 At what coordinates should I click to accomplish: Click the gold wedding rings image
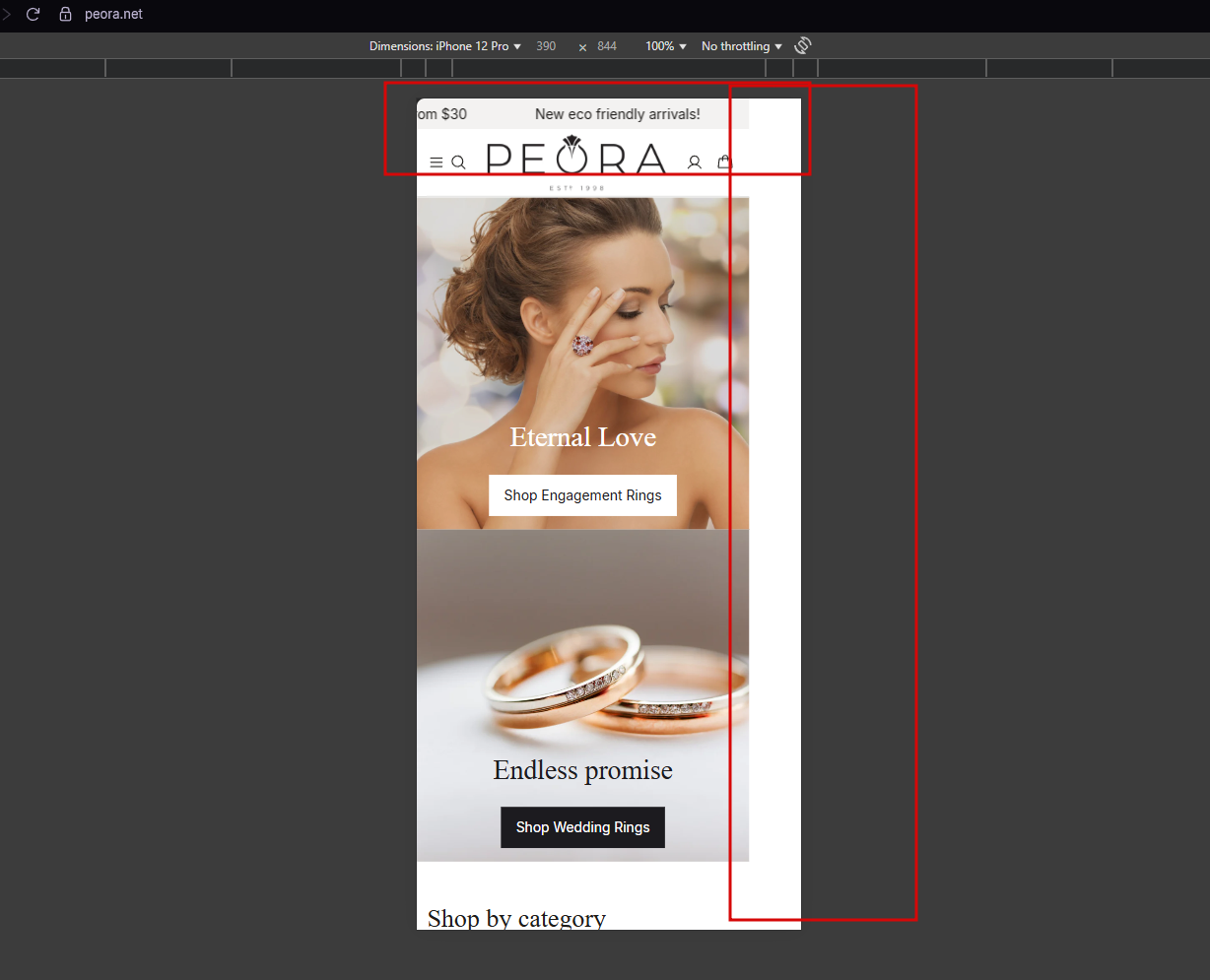(583, 695)
